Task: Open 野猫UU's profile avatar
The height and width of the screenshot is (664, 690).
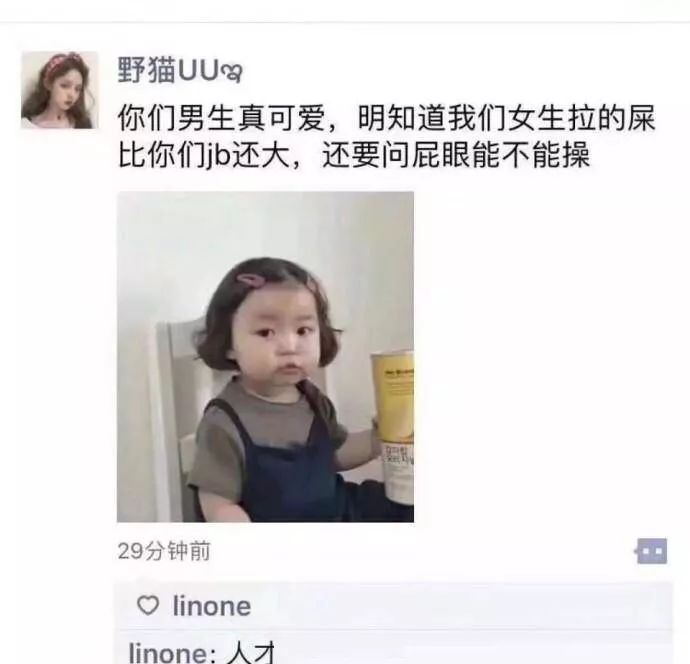Action: click(60, 90)
